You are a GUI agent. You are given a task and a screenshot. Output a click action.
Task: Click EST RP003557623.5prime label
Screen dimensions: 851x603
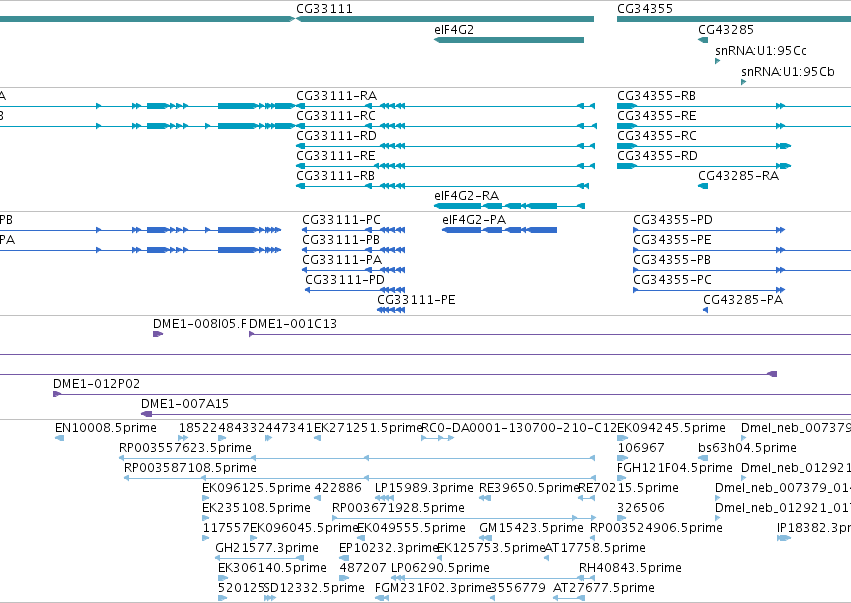point(186,448)
